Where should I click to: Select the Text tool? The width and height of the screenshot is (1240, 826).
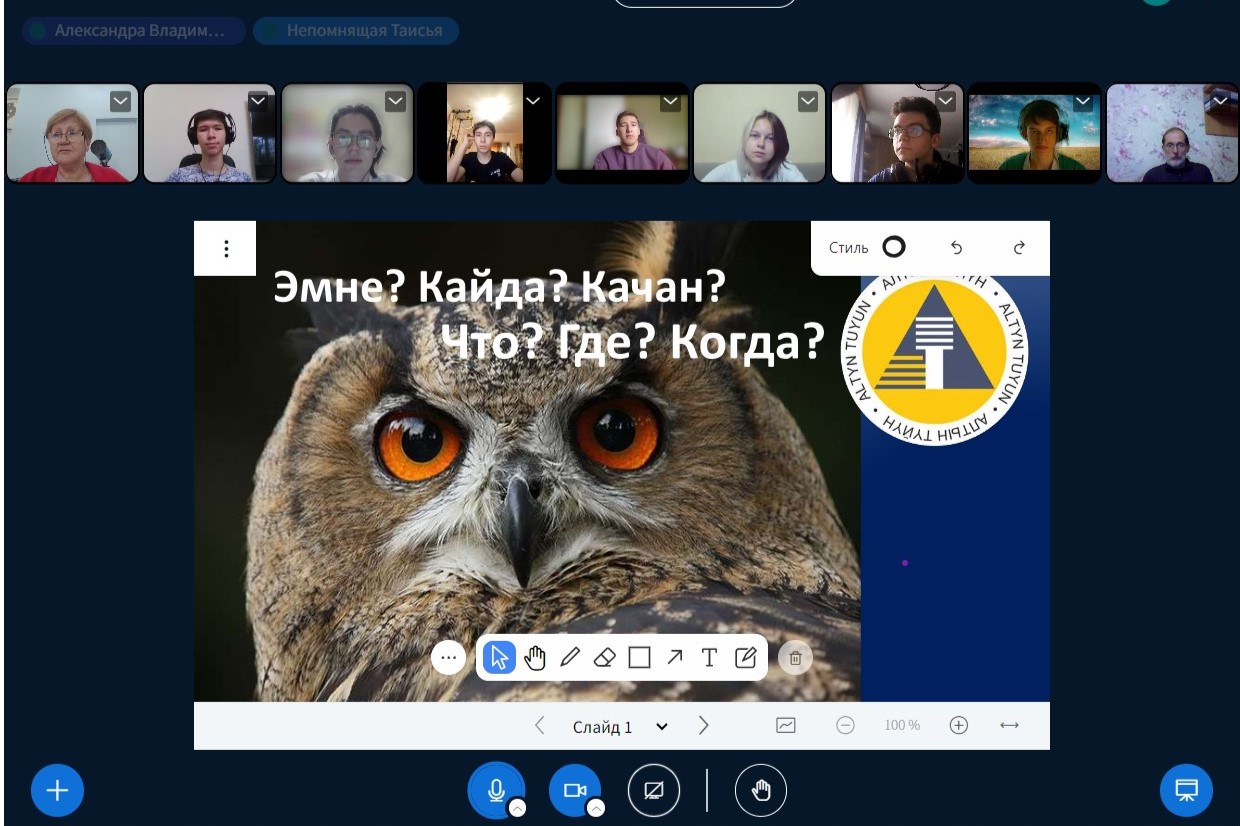709,657
